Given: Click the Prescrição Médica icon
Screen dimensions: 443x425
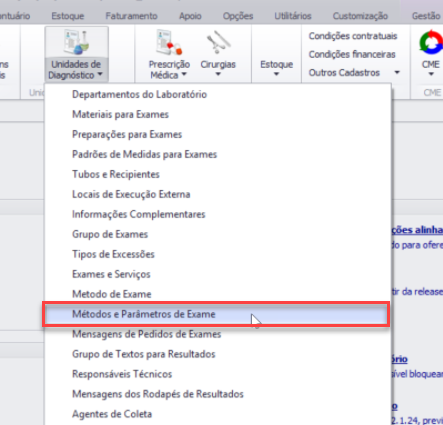Looking at the screenshot, I should tap(169, 42).
